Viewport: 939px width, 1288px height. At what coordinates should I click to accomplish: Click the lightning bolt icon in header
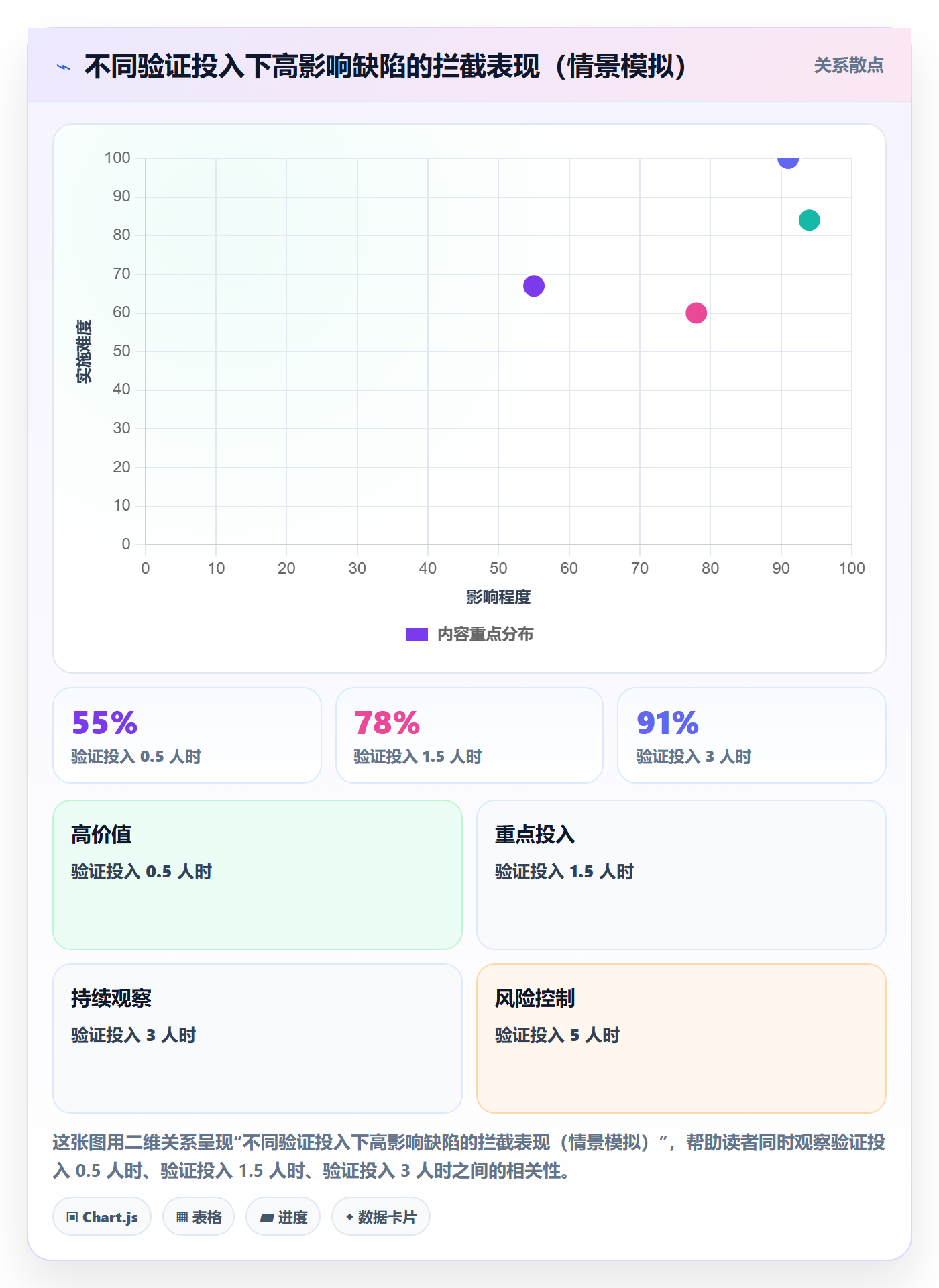pos(64,67)
